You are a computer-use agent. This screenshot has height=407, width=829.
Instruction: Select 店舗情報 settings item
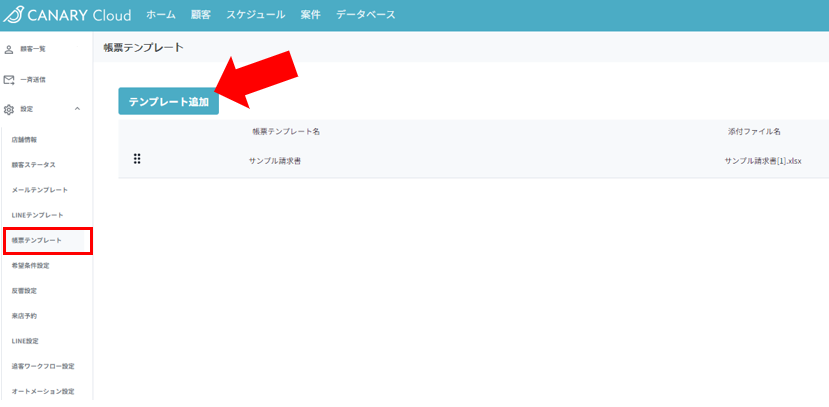pyautogui.click(x=24, y=140)
